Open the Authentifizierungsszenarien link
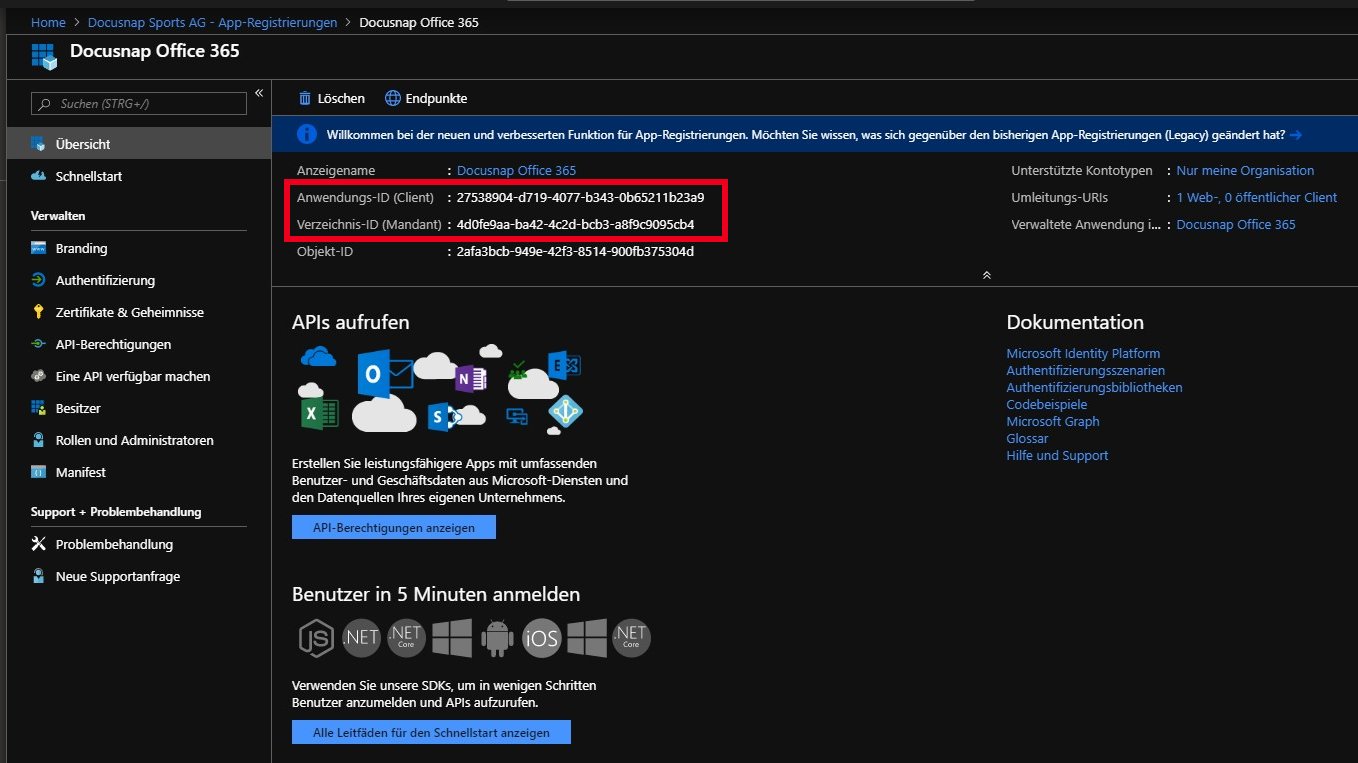This screenshot has width=1358, height=763. [1085, 370]
